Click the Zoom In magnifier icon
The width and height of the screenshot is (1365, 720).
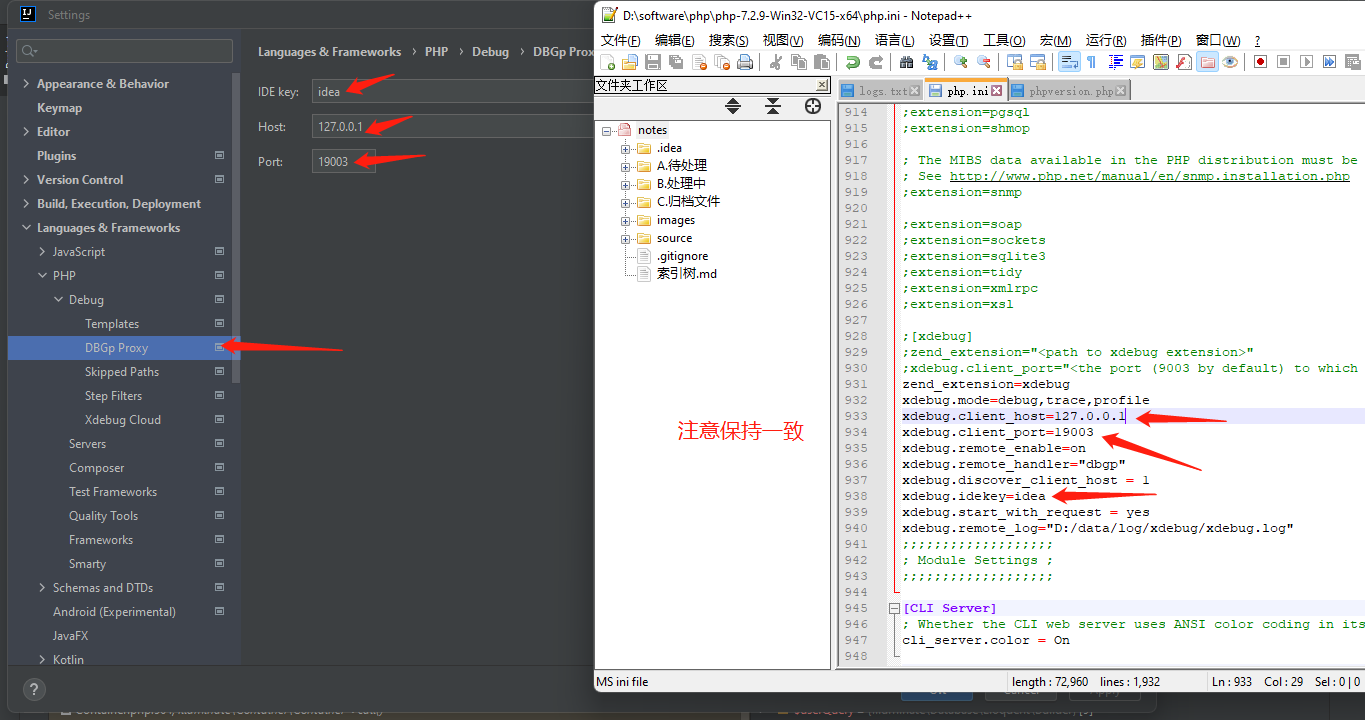coord(960,62)
